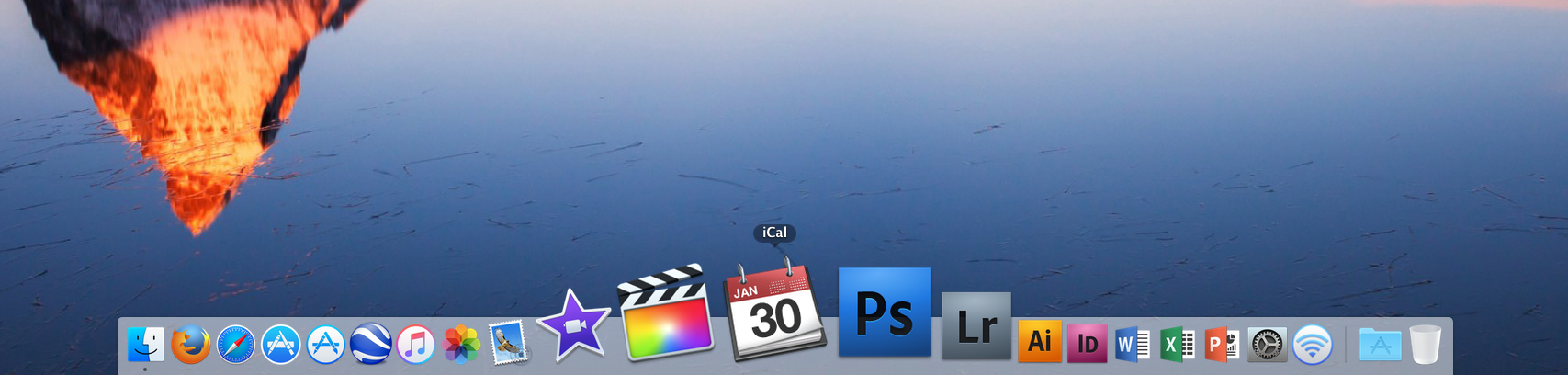Open Microsoft PowerPoint icon
Viewport: 1568px width, 375px height.
click(1223, 345)
